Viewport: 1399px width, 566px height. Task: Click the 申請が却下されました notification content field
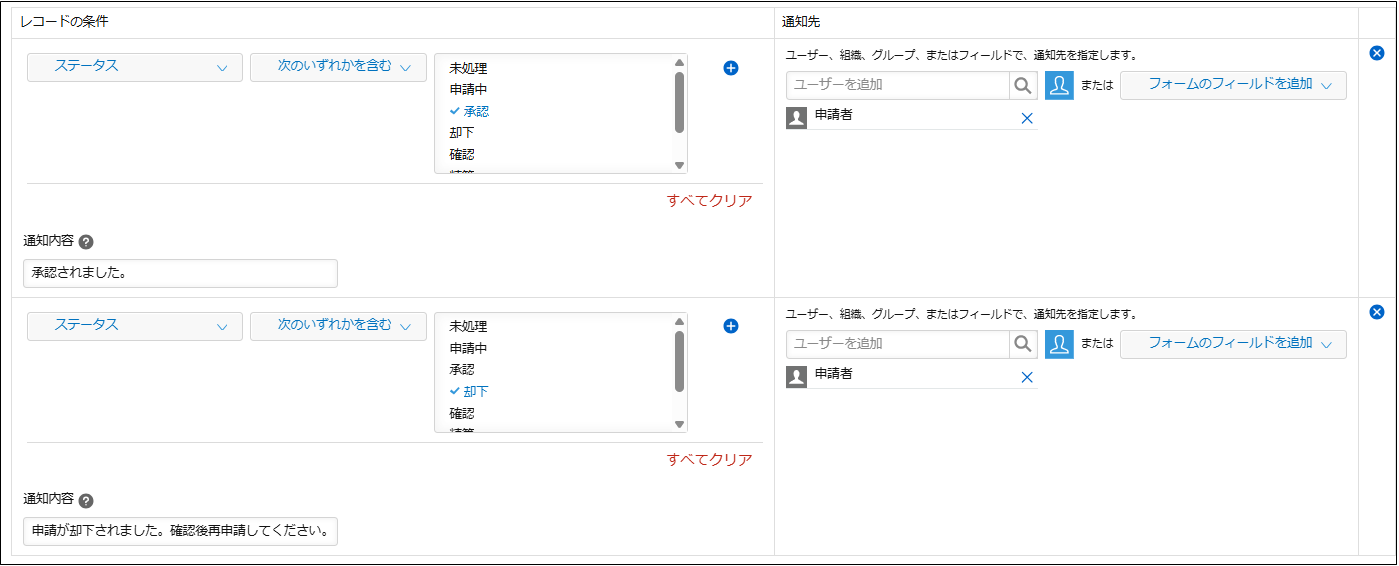click(180, 532)
